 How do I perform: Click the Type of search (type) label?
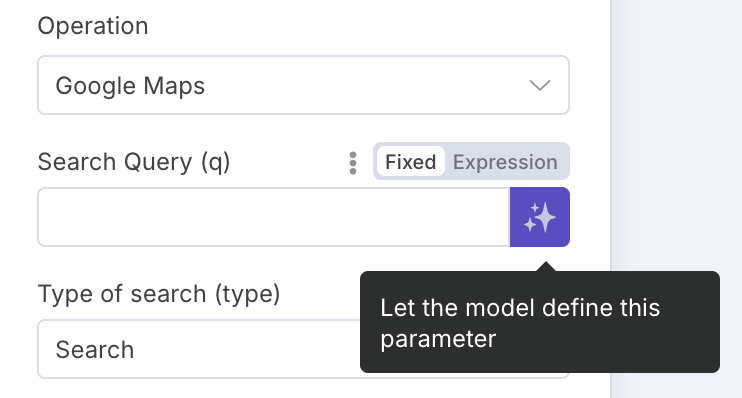(x=159, y=294)
